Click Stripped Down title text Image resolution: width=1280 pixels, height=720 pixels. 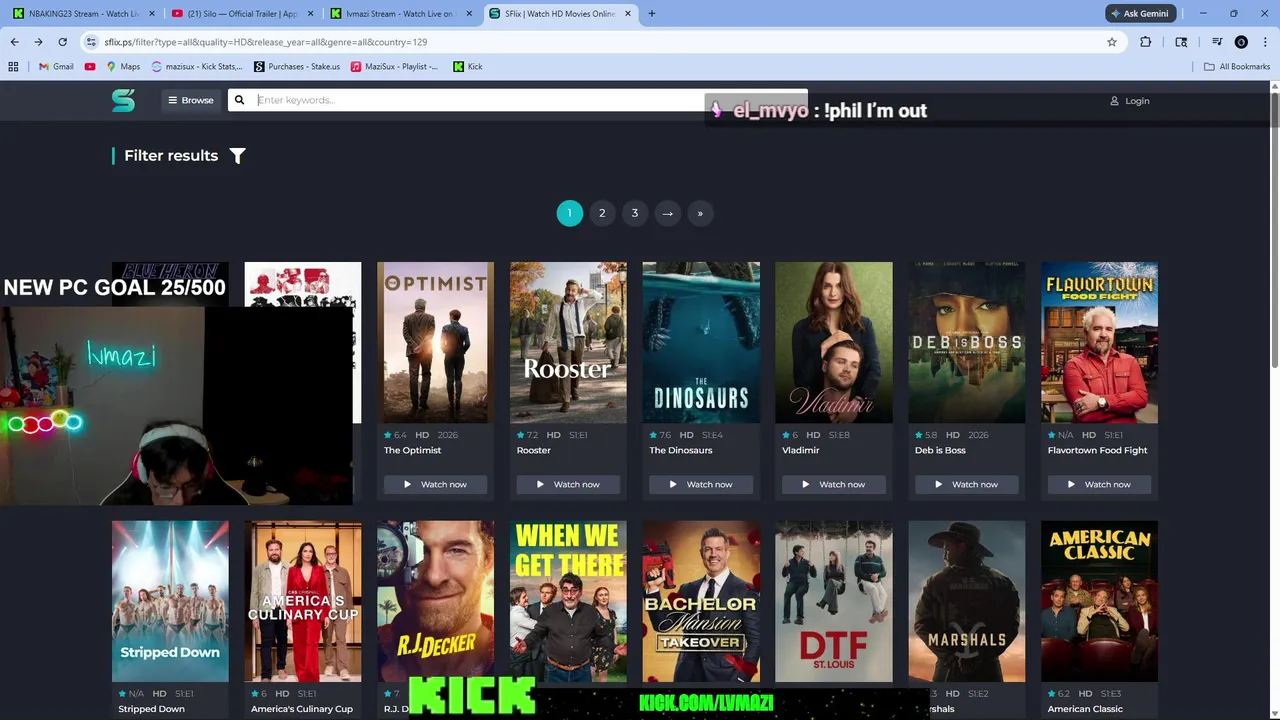151,709
